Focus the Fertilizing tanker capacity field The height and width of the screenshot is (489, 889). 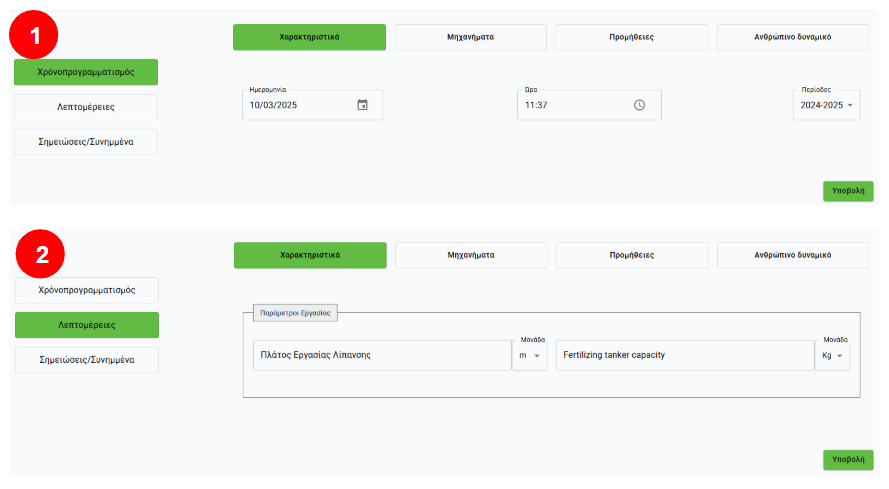point(685,355)
